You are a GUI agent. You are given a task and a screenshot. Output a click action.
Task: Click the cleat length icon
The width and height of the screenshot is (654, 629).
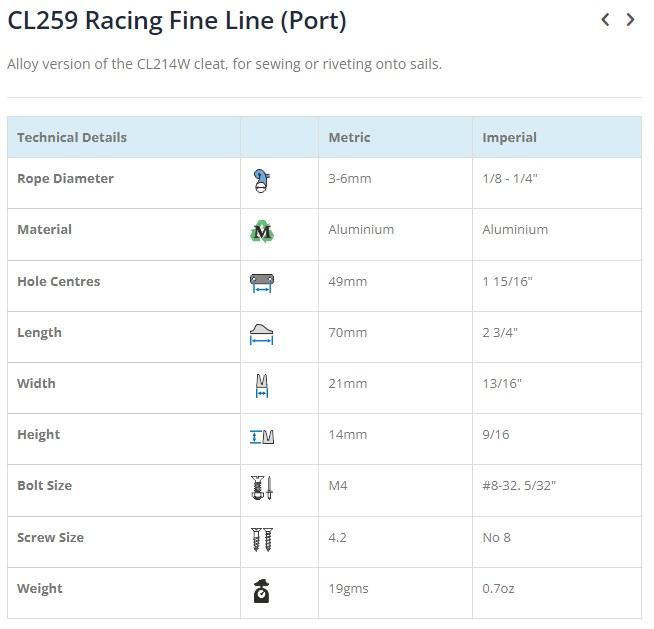[x=262, y=335]
